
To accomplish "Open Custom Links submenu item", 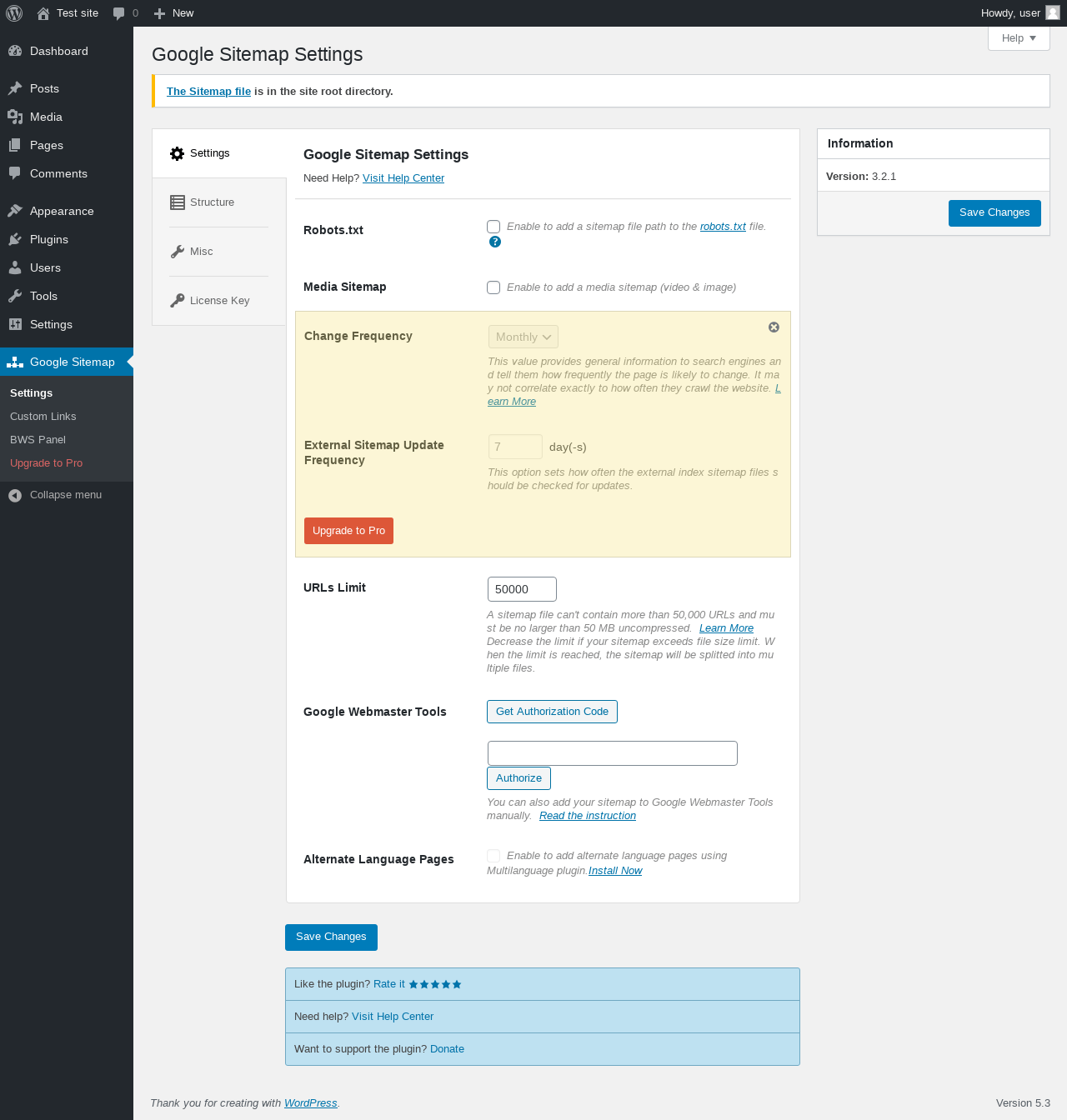I will pyautogui.click(x=43, y=417).
